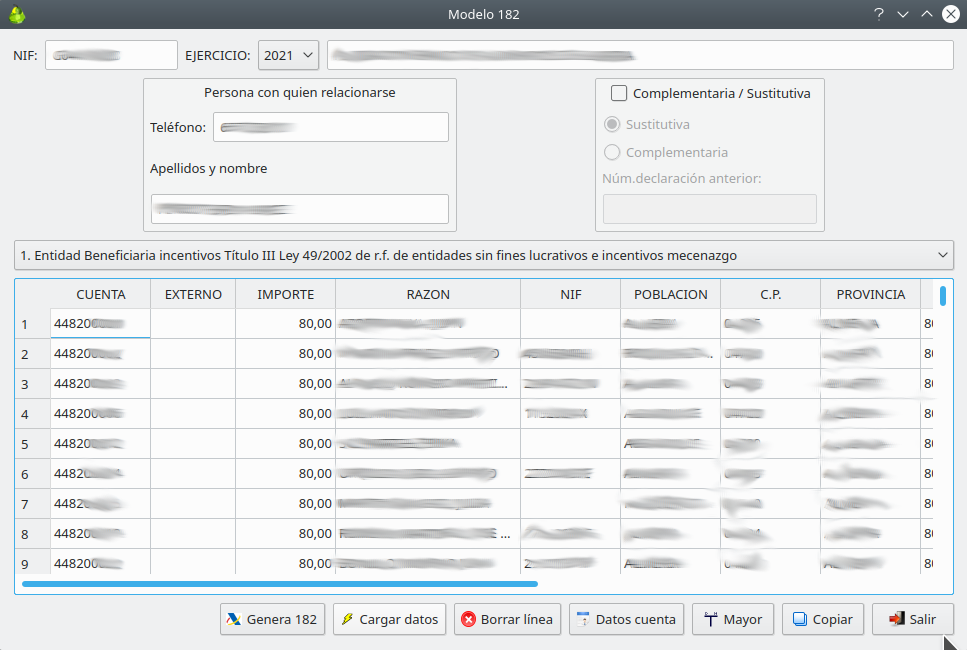Image resolution: width=967 pixels, height=650 pixels.
Task: Click the C.P. column header
Action: pos(770,294)
